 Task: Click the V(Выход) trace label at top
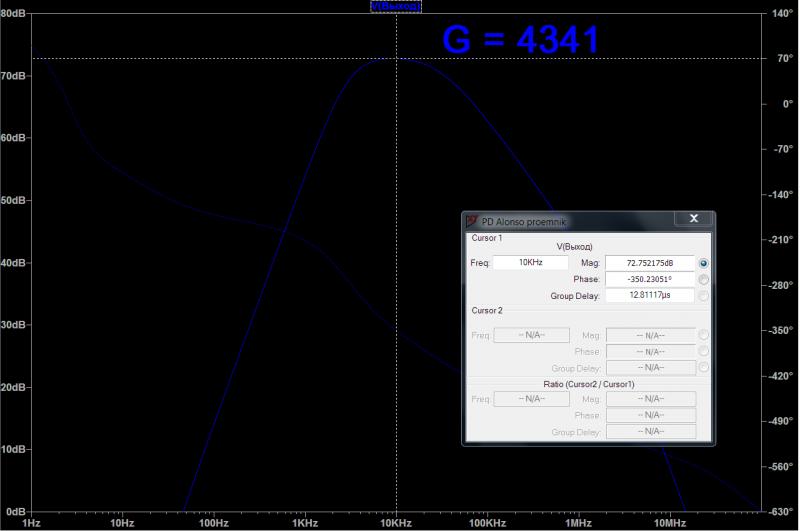click(x=396, y=7)
